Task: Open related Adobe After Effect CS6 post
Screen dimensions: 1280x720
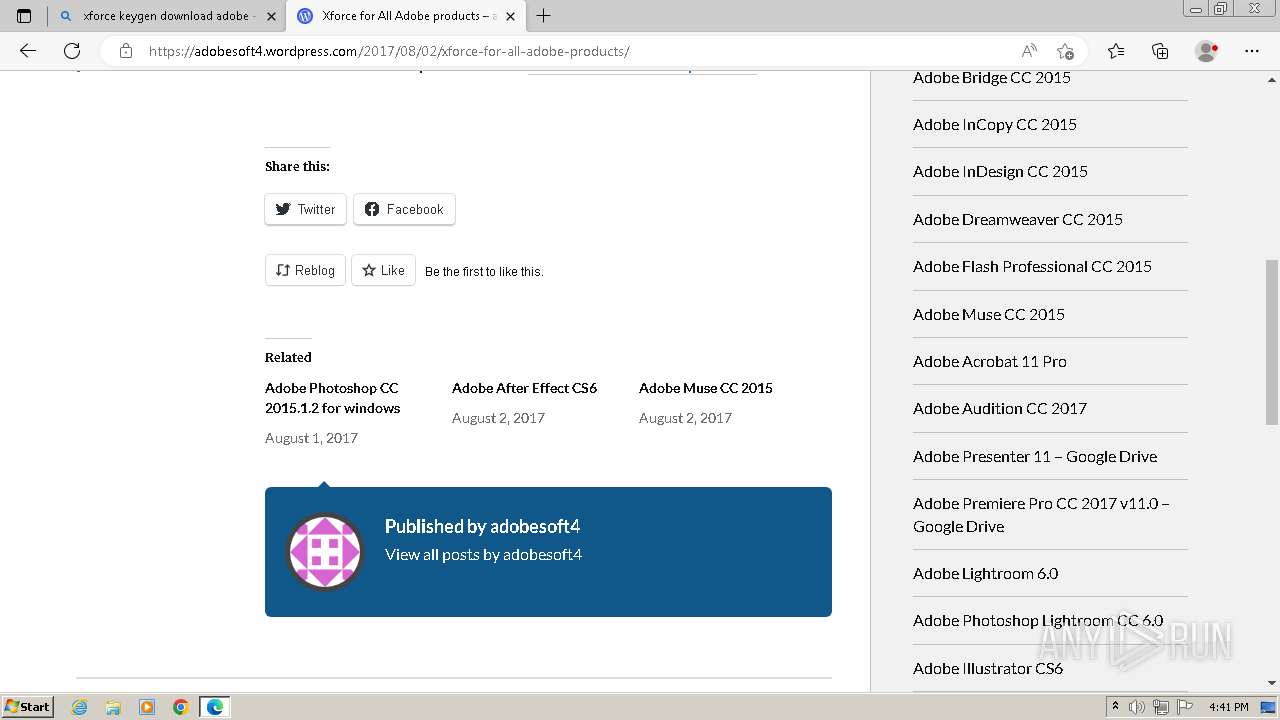Action: (524, 388)
